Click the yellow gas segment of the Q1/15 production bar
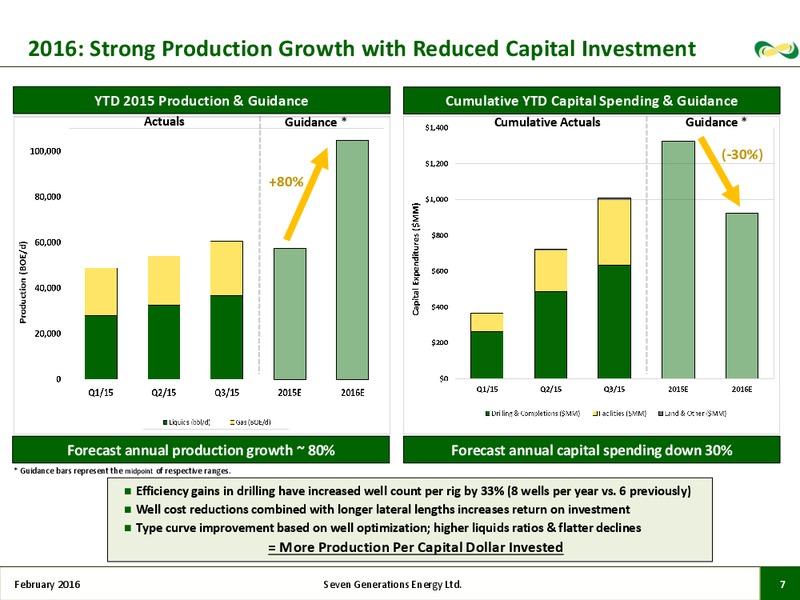This screenshot has width=800, height=600. [101, 291]
